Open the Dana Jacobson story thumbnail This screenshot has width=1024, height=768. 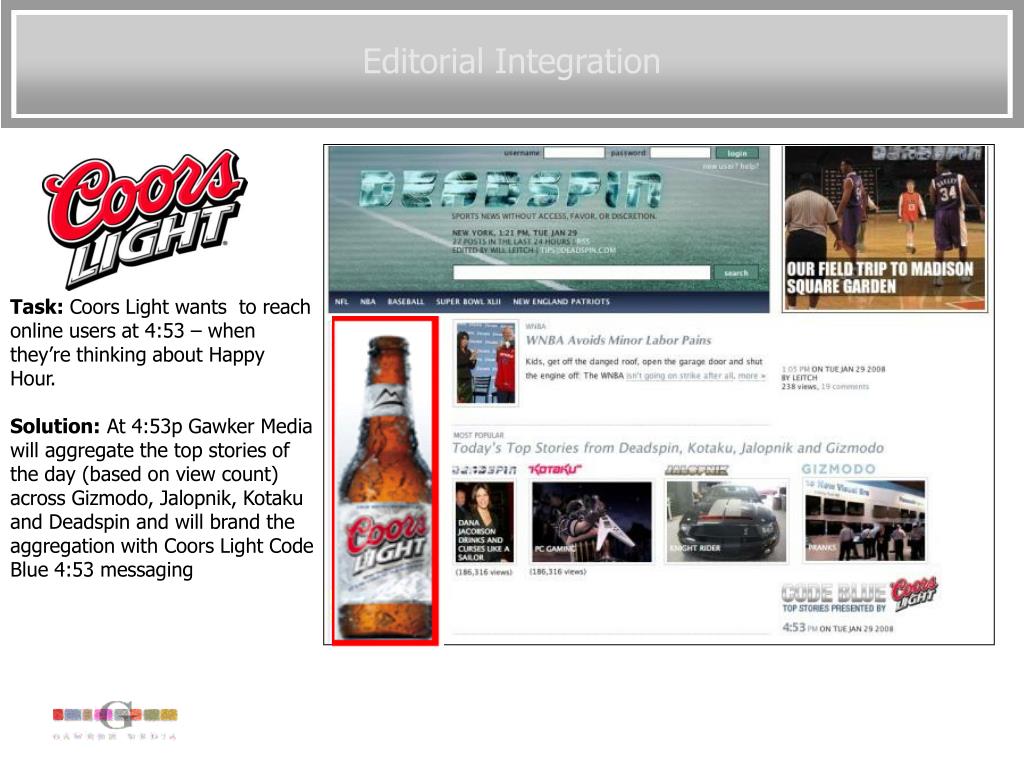pyautogui.click(x=484, y=522)
